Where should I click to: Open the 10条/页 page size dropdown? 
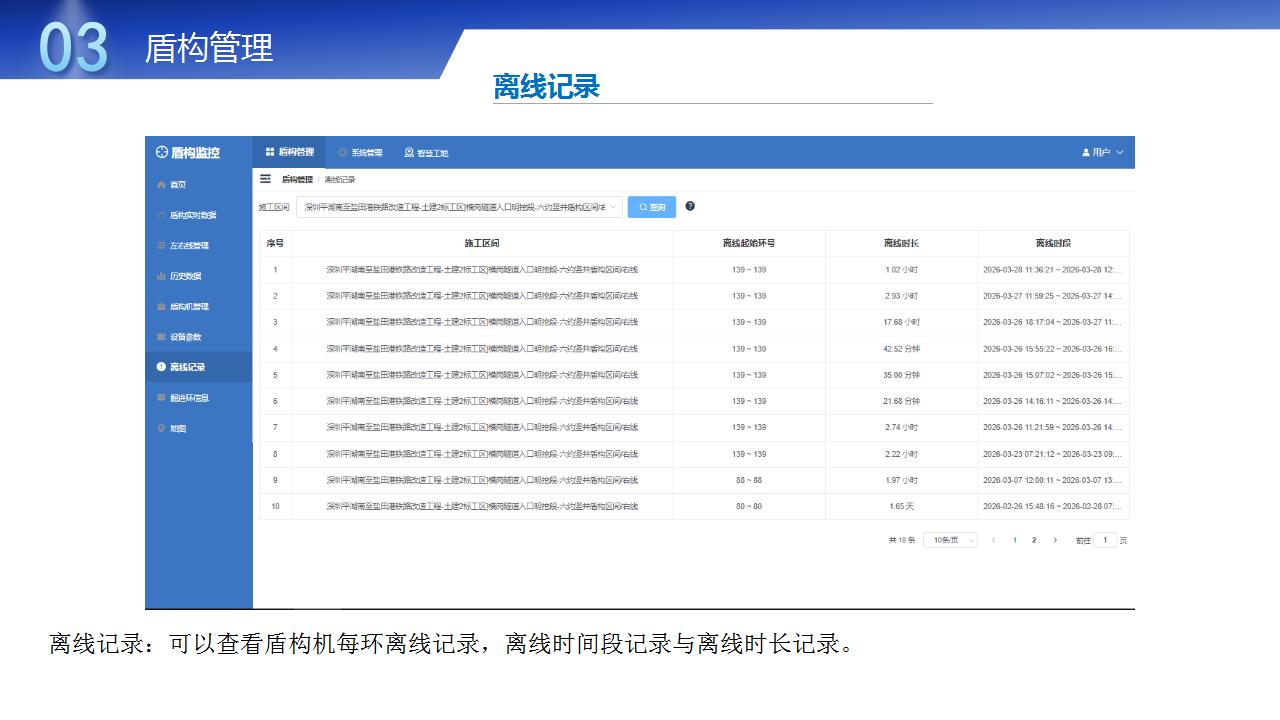pyautogui.click(x=949, y=540)
